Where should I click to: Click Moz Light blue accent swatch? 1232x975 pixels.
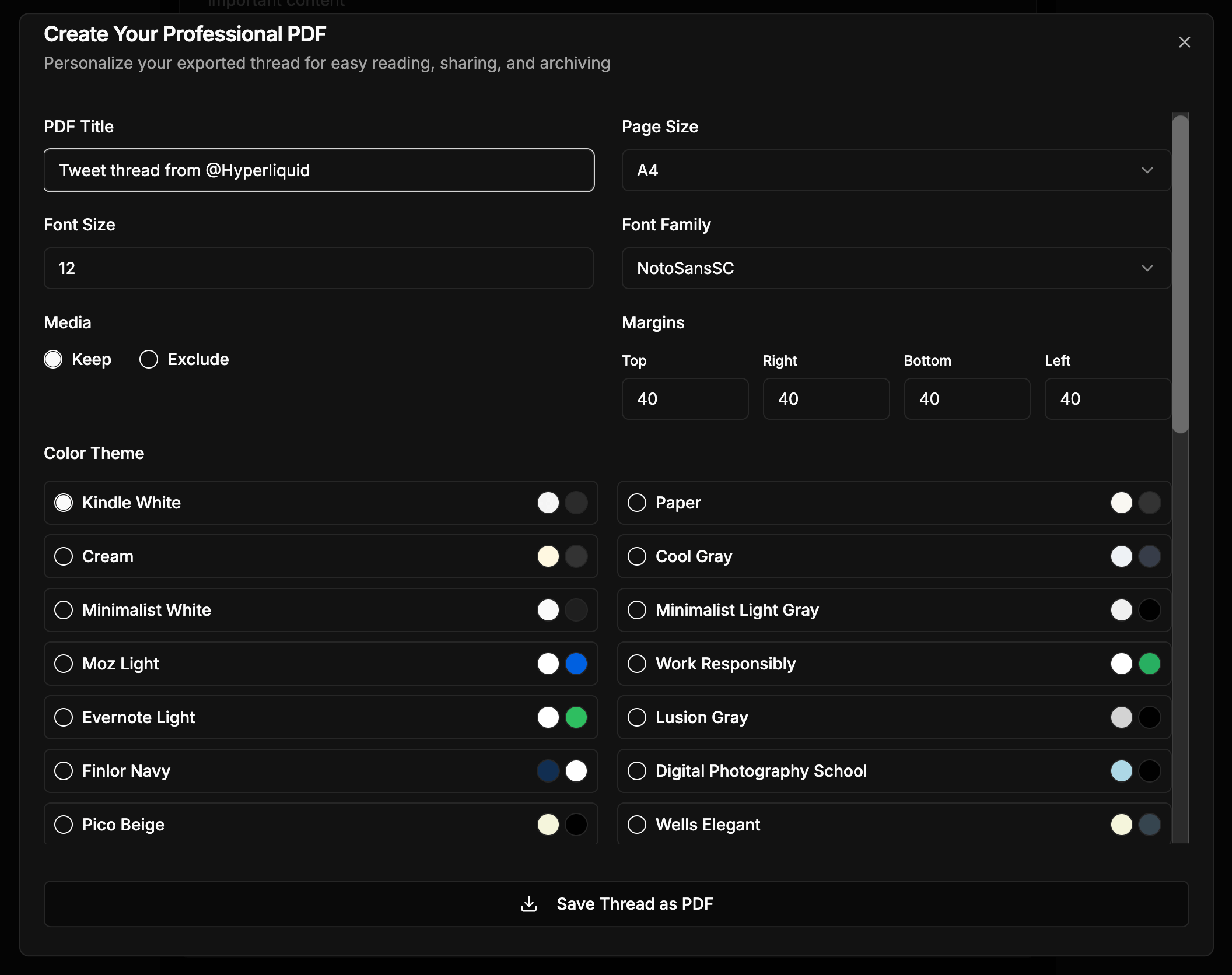click(576, 664)
